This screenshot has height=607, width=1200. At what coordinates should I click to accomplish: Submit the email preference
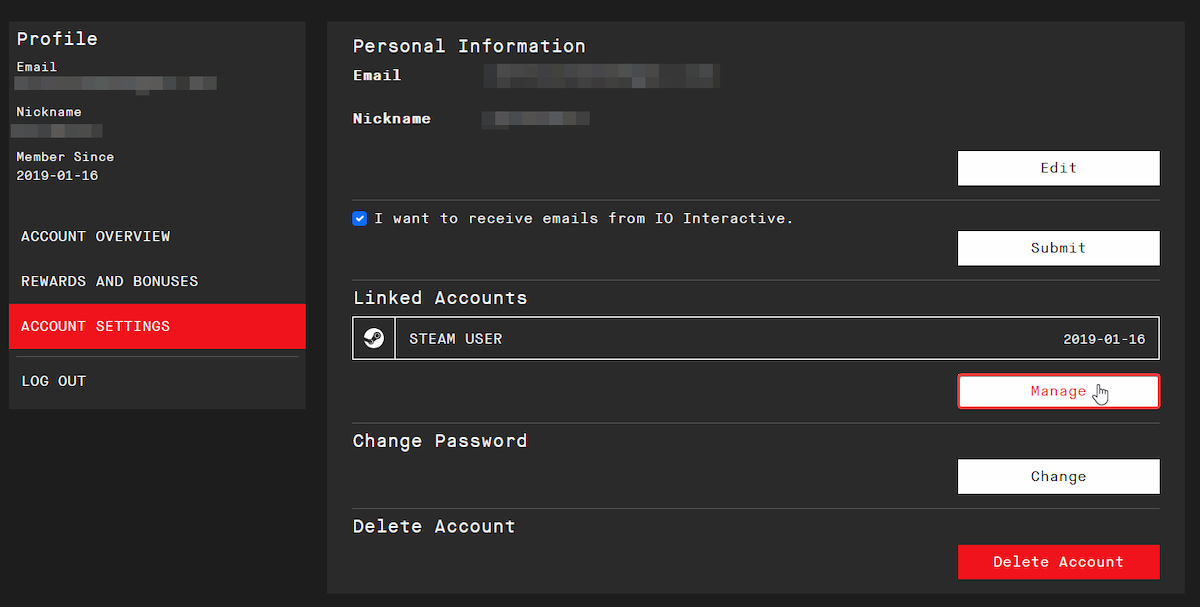pyautogui.click(x=1058, y=248)
